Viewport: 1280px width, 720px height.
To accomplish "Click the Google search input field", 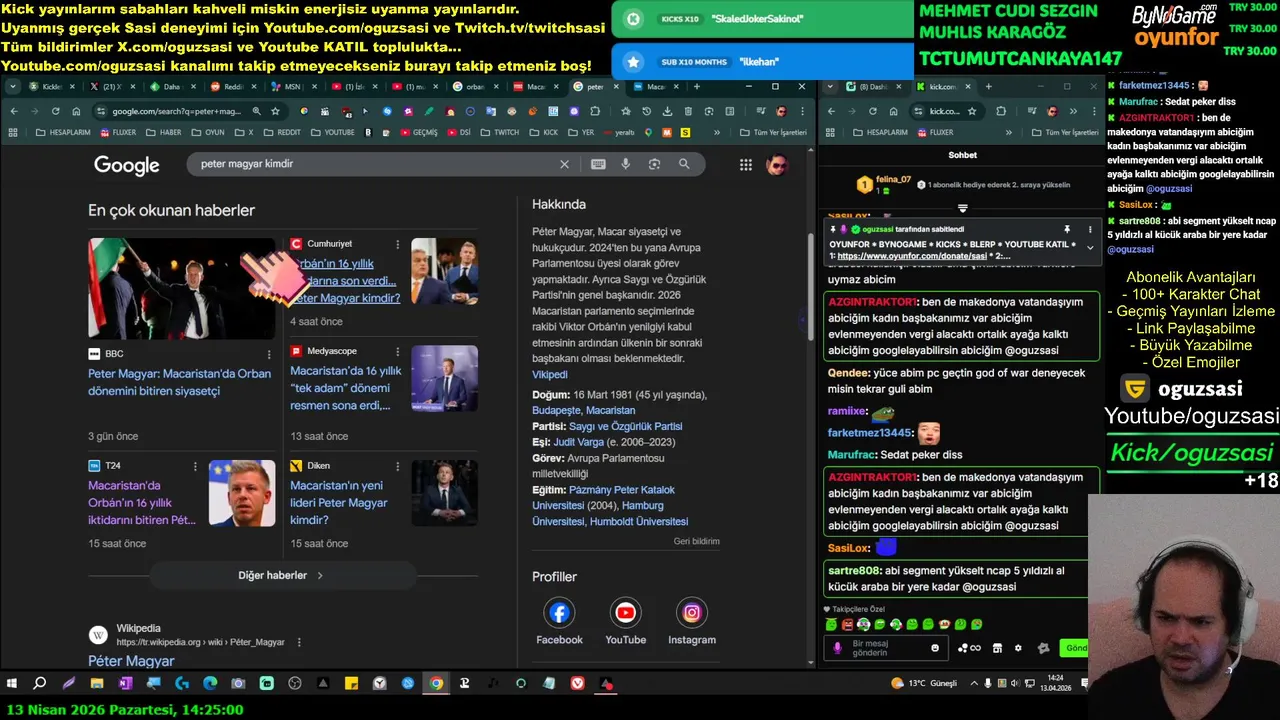I will pyautogui.click(x=375, y=164).
